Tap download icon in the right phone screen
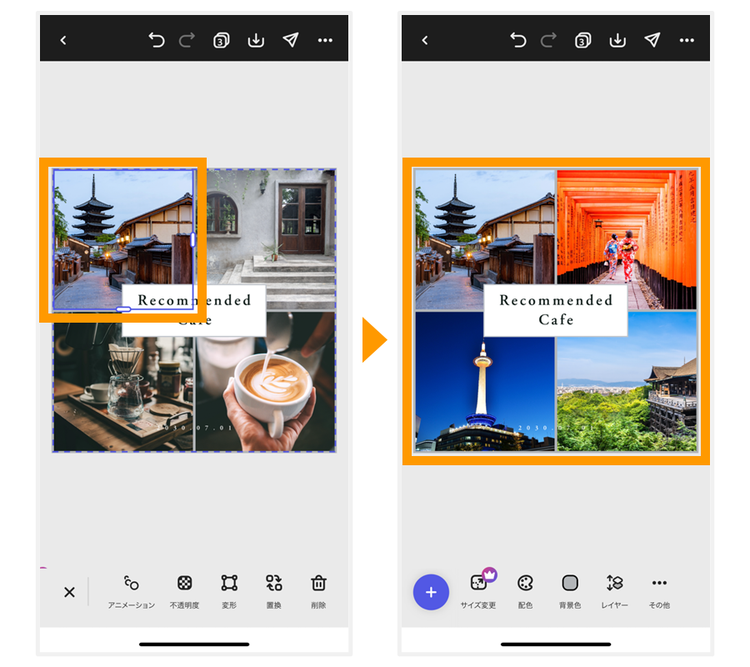The height and width of the screenshot is (667, 750). click(618, 40)
